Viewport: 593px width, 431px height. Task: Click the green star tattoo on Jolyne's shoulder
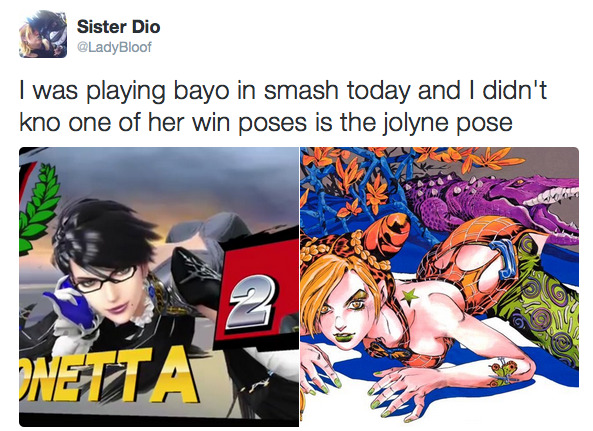pyautogui.click(x=410, y=296)
